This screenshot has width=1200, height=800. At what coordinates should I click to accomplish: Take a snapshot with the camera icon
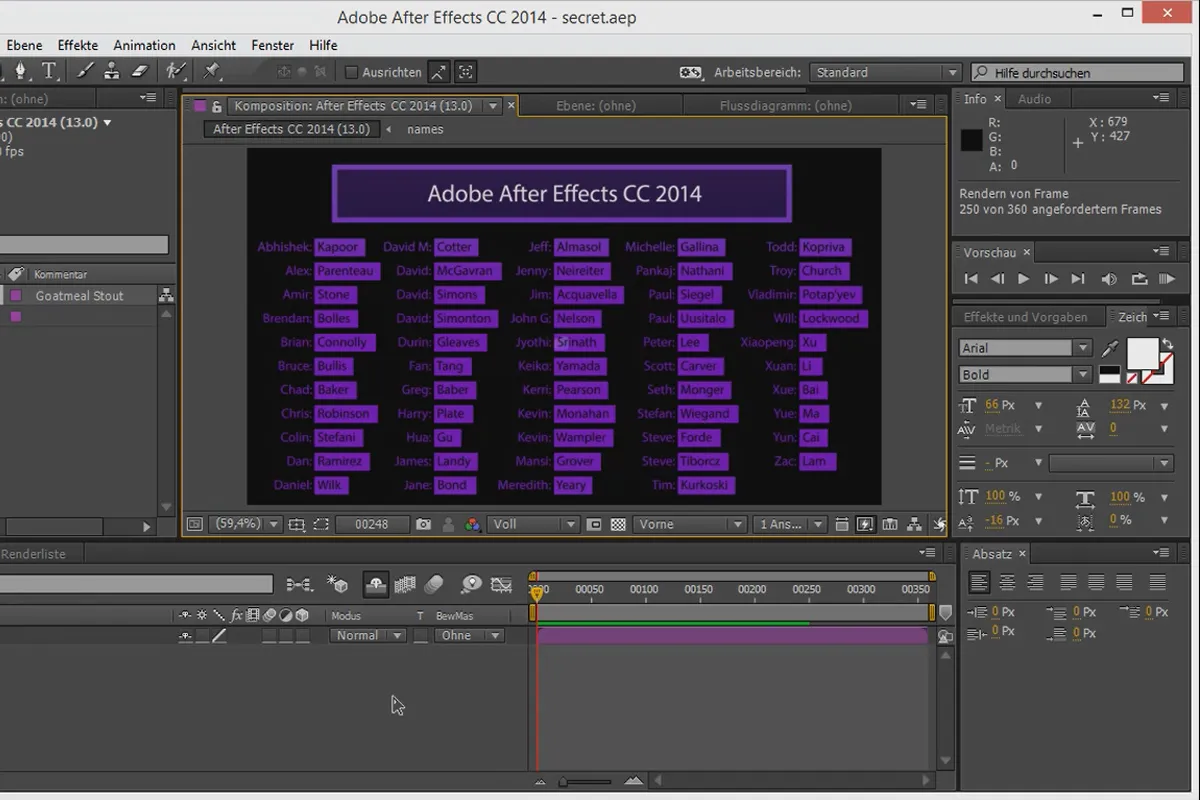pyautogui.click(x=424, y=524)
